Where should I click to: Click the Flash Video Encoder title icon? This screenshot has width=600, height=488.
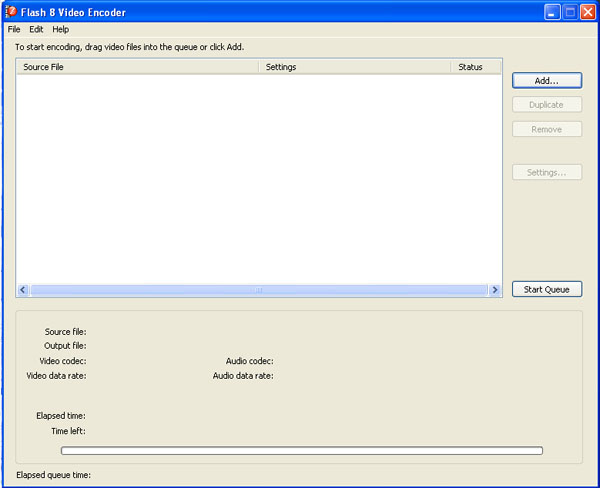point(11,12)
